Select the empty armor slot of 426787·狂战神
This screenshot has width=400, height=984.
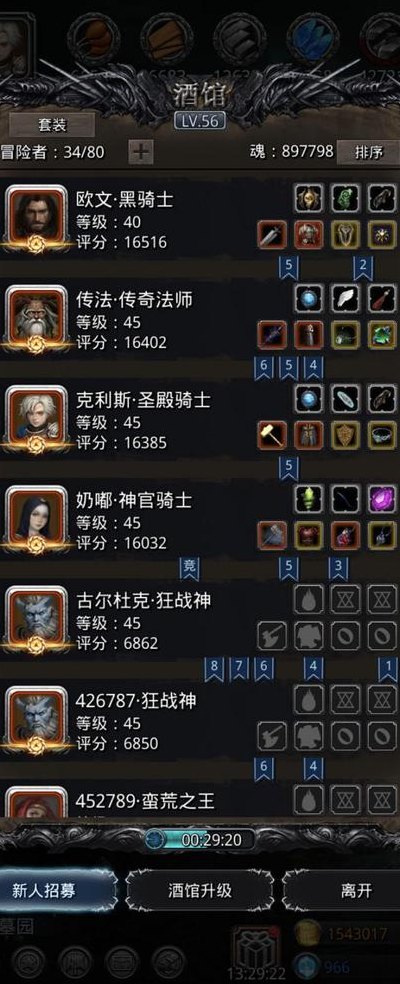(309, 736)
